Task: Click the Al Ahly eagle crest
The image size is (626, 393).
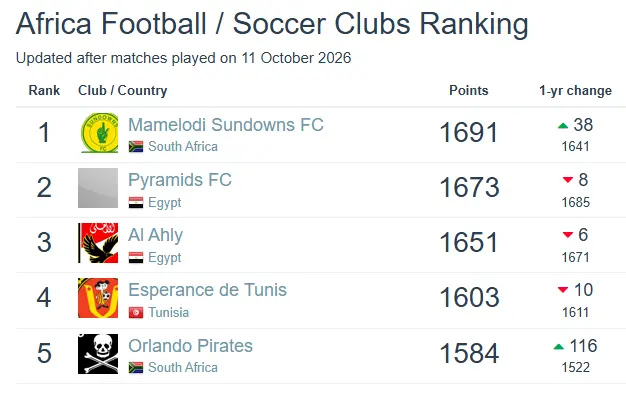Action: coord(98,243)
